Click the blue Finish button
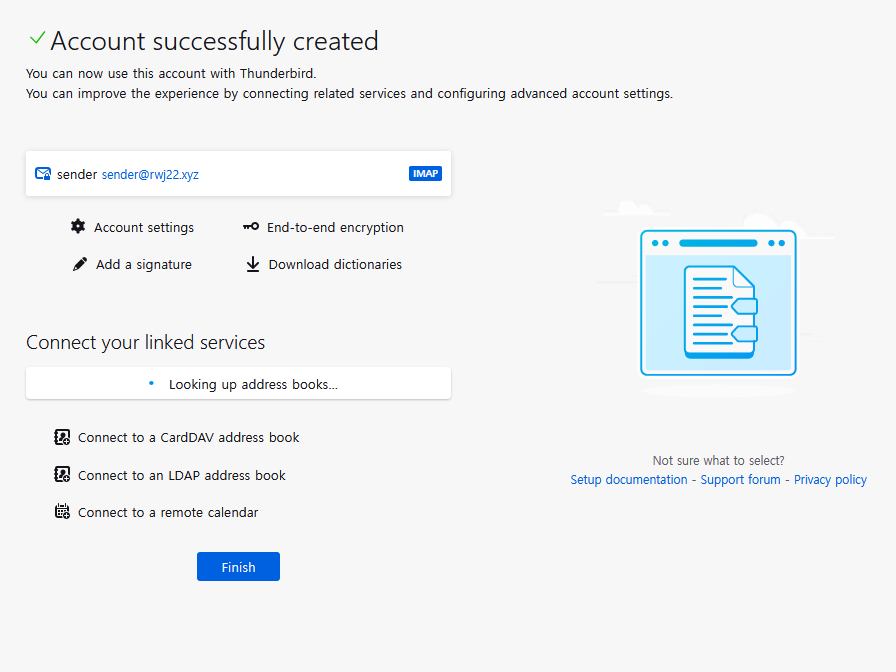This screenshot has width=896, height=672. click(x=238, y=567)
